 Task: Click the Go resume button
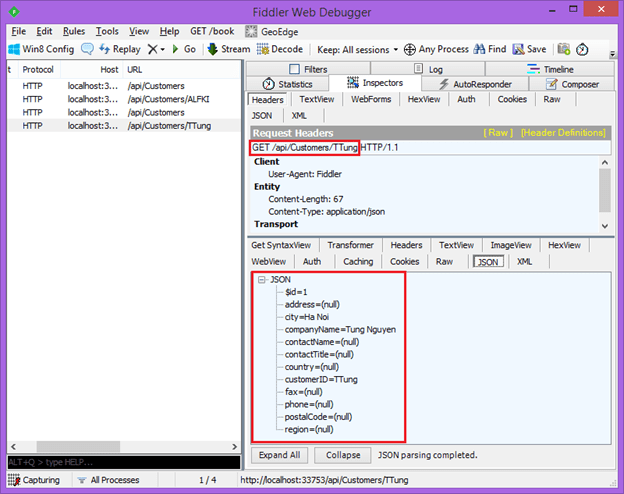point(184,49)
